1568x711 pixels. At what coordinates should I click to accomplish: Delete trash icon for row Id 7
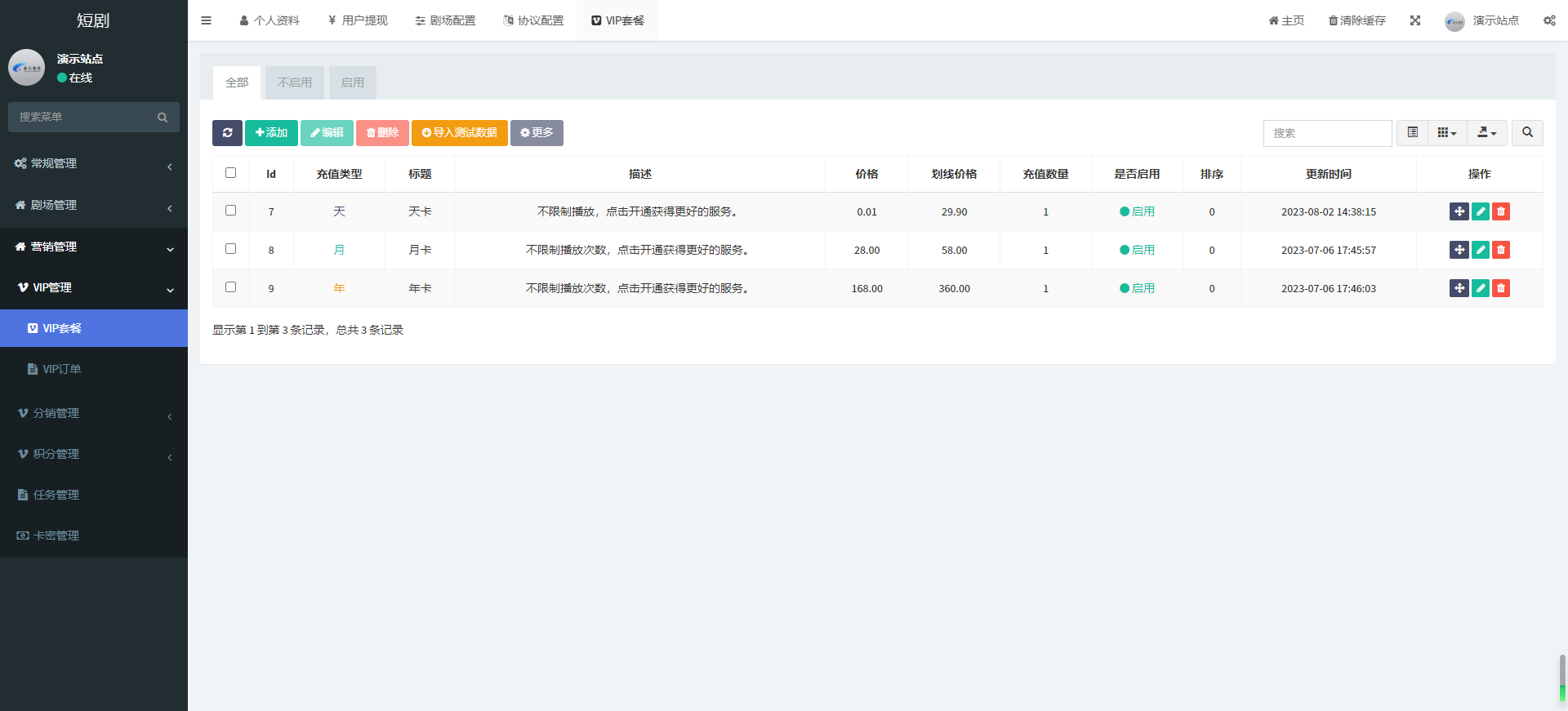(x=1501, y=211)
